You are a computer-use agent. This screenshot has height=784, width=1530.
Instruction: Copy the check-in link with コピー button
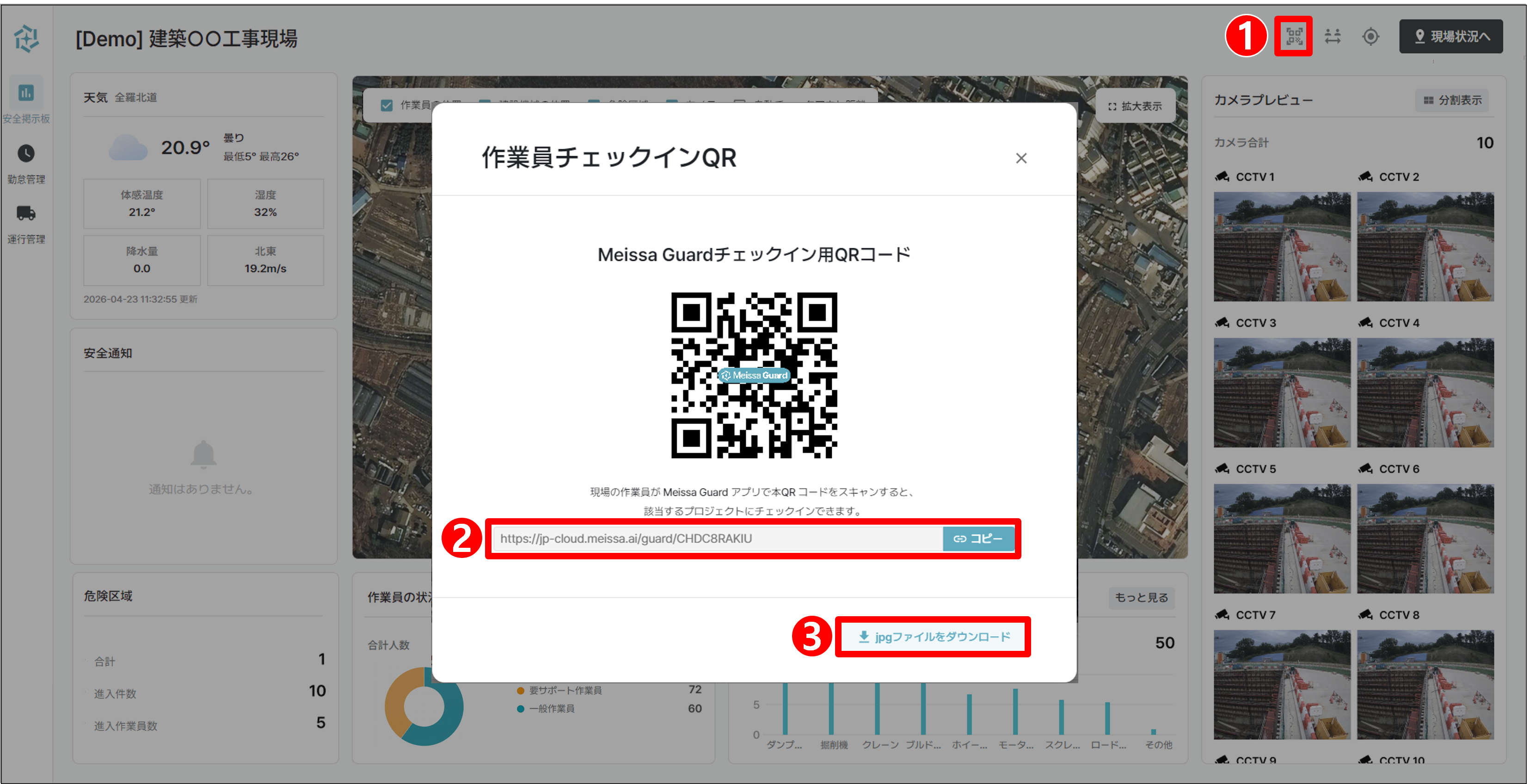978,539
